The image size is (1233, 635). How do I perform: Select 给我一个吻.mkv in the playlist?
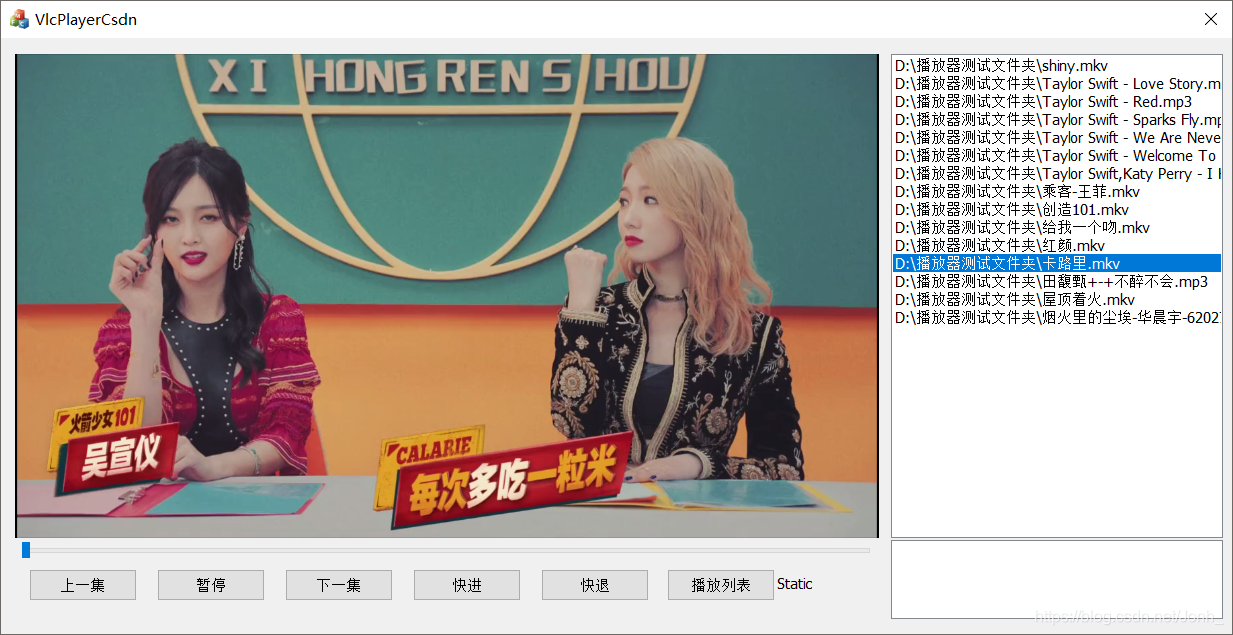tap(1057, 228)
